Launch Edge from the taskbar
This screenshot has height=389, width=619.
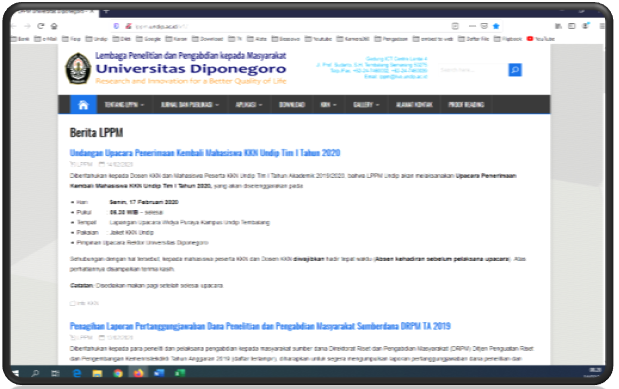(x=77, y=373)
